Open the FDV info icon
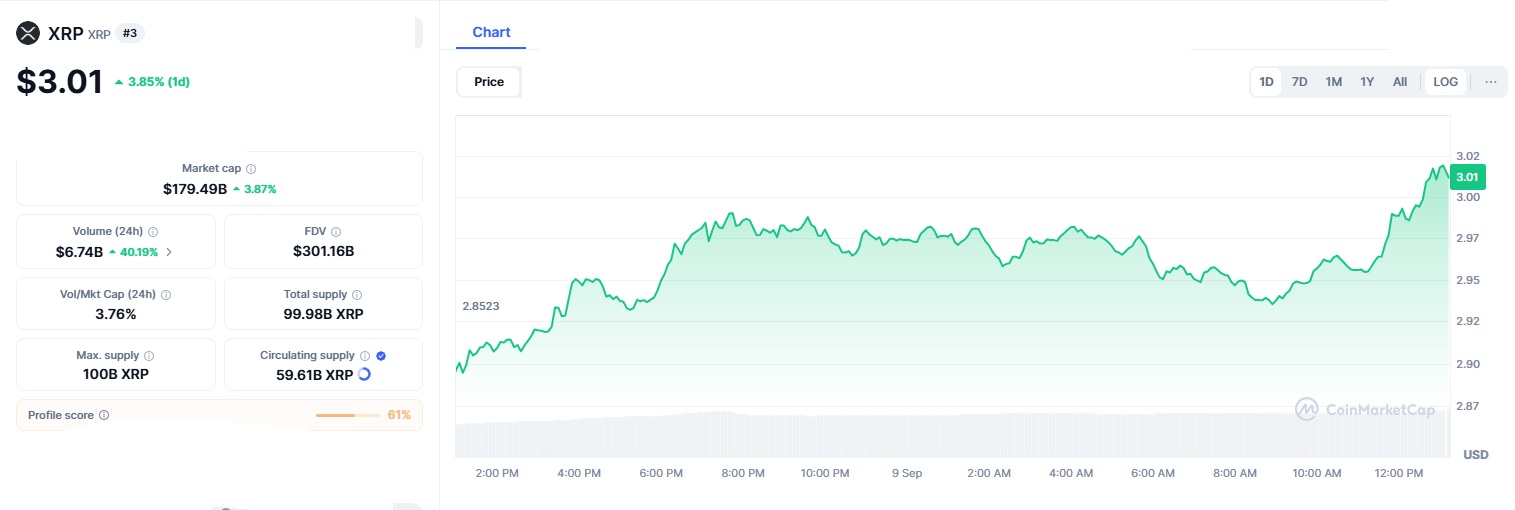This screenshot has height=510, width=1515. [336, 231]
